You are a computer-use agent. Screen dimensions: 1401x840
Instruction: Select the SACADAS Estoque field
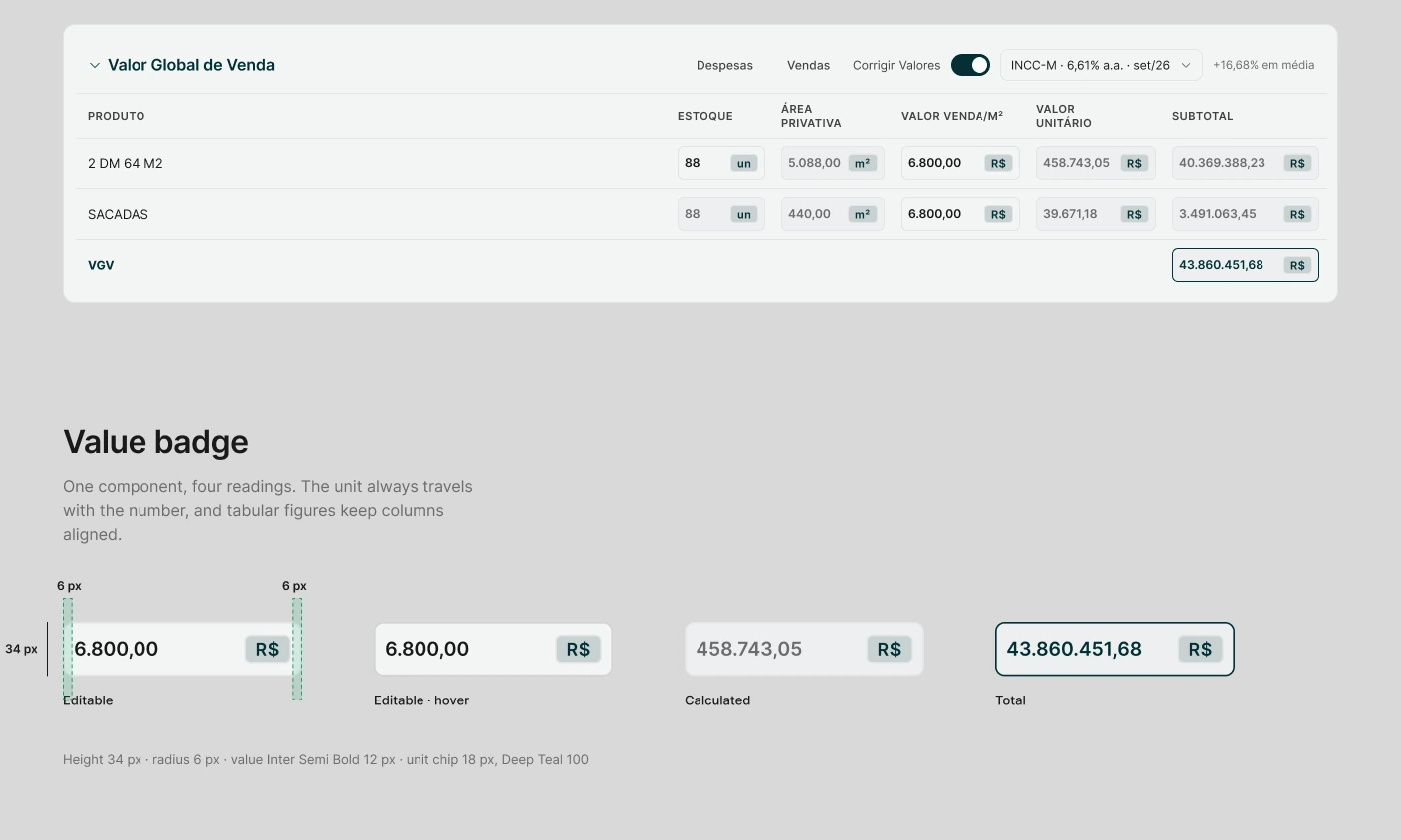click(721, 214)
